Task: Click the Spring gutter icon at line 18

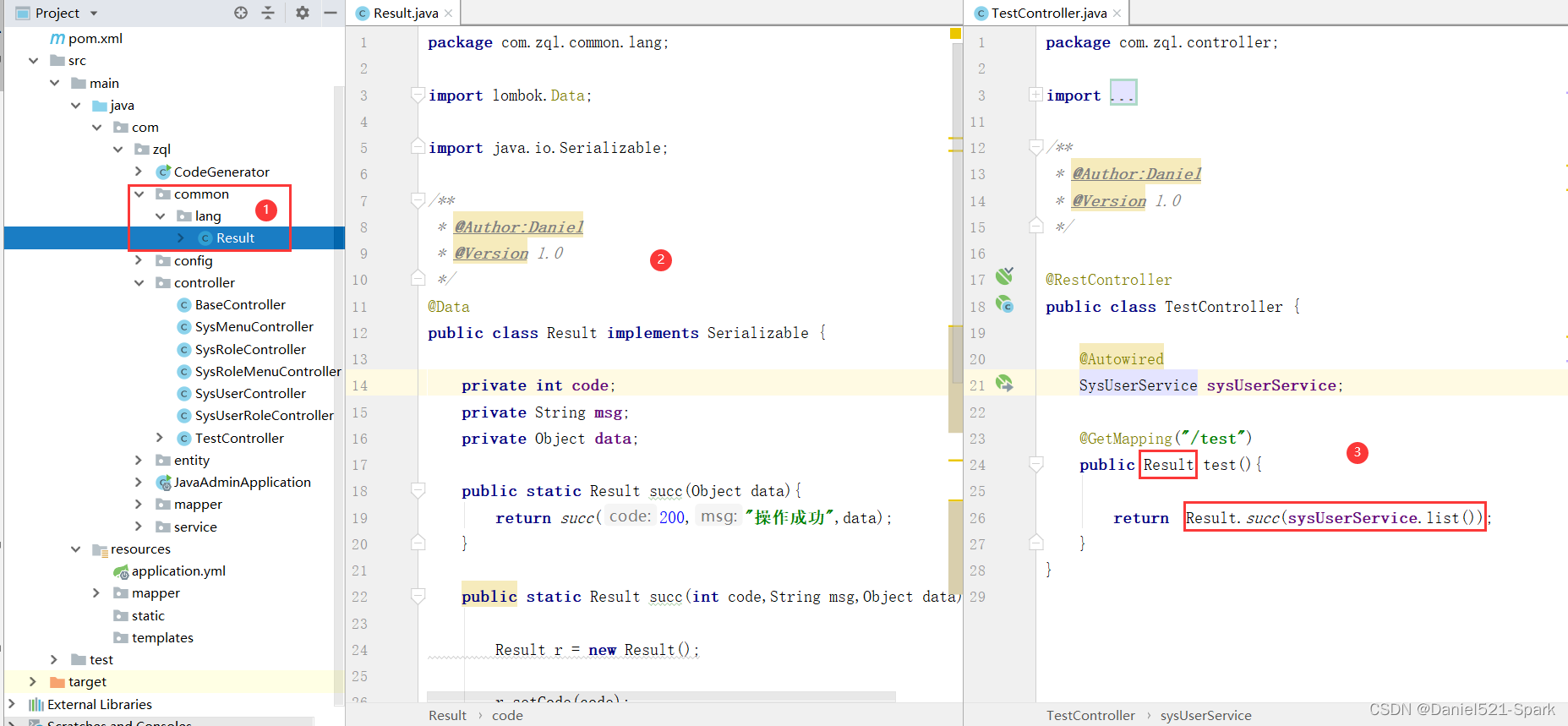Action: click(1004, 304)
